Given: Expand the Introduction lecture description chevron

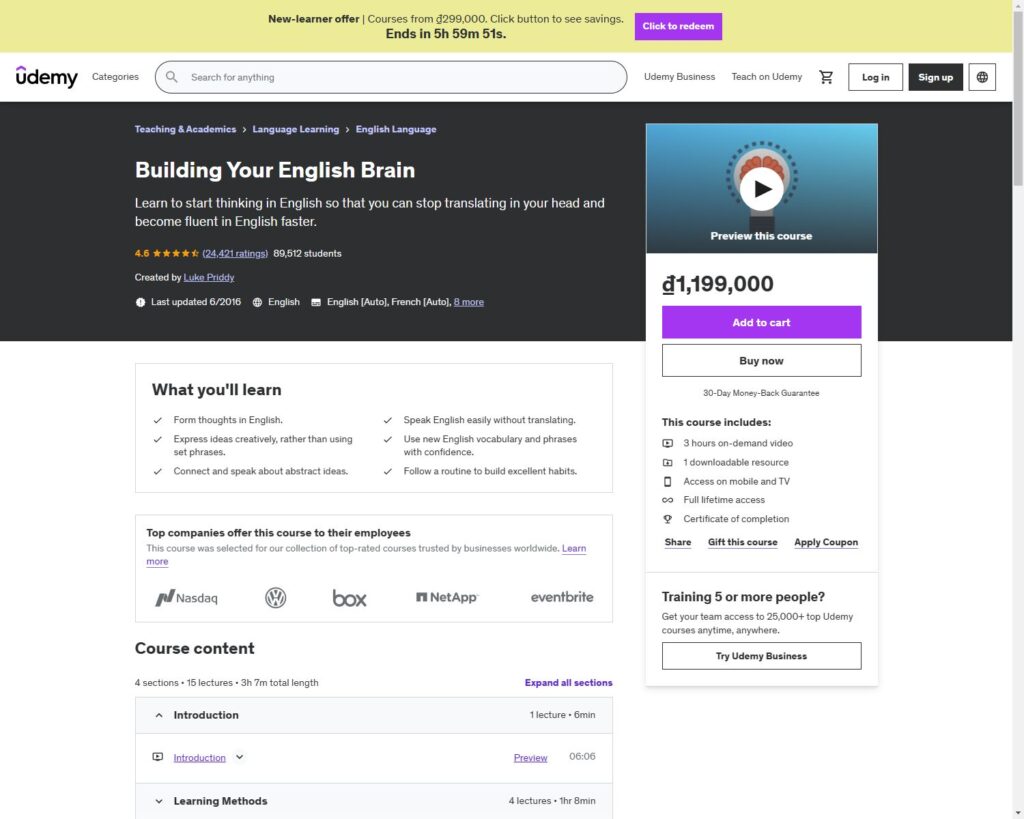Looking at the screenshot, I should (x=239, y=757).
